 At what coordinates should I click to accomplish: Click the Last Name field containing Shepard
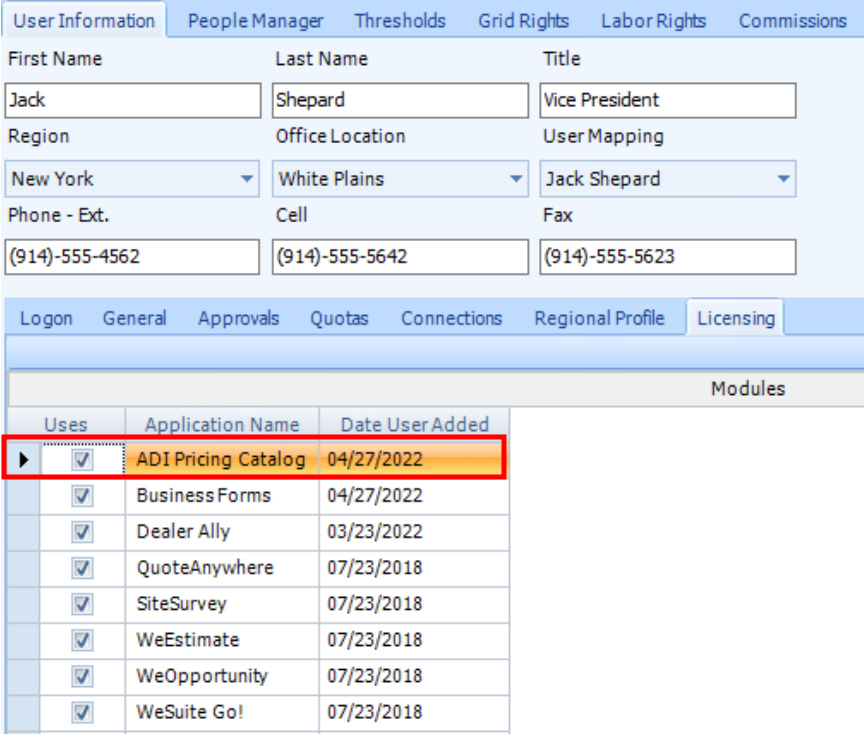[401, 100]
